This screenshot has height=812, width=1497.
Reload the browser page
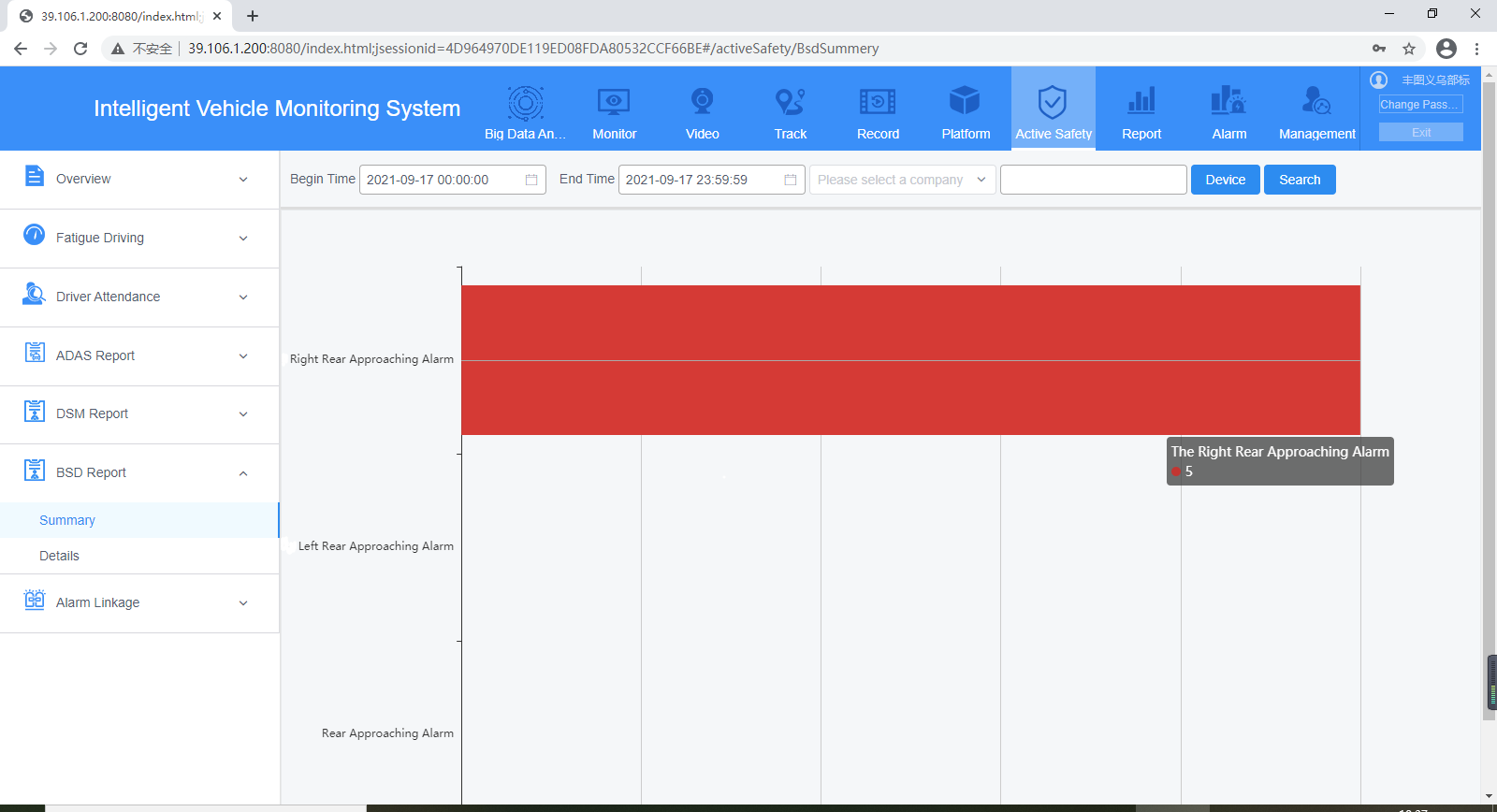[x=80, y=49]
